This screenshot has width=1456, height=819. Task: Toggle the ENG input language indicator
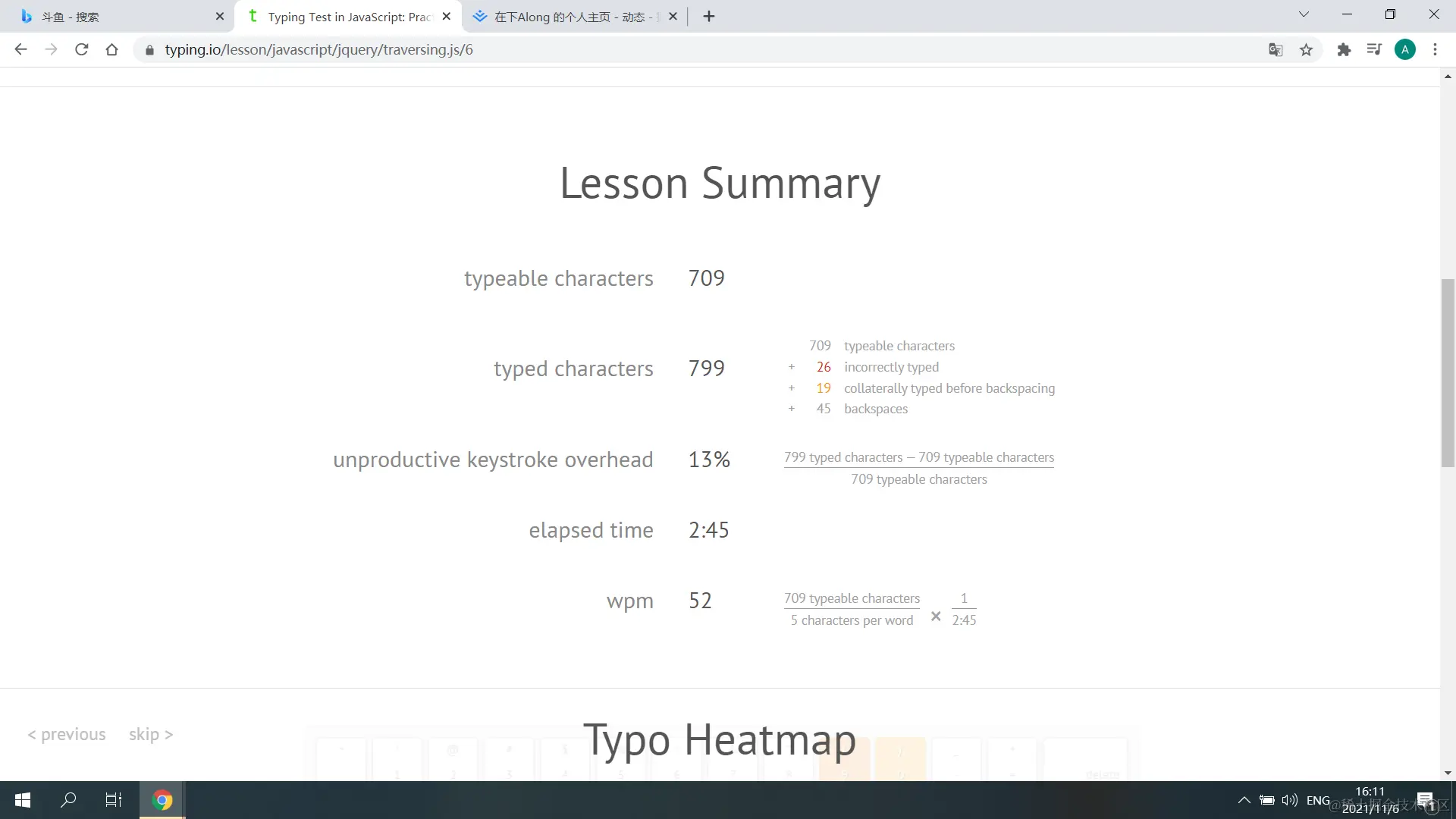pos(1318,800)
